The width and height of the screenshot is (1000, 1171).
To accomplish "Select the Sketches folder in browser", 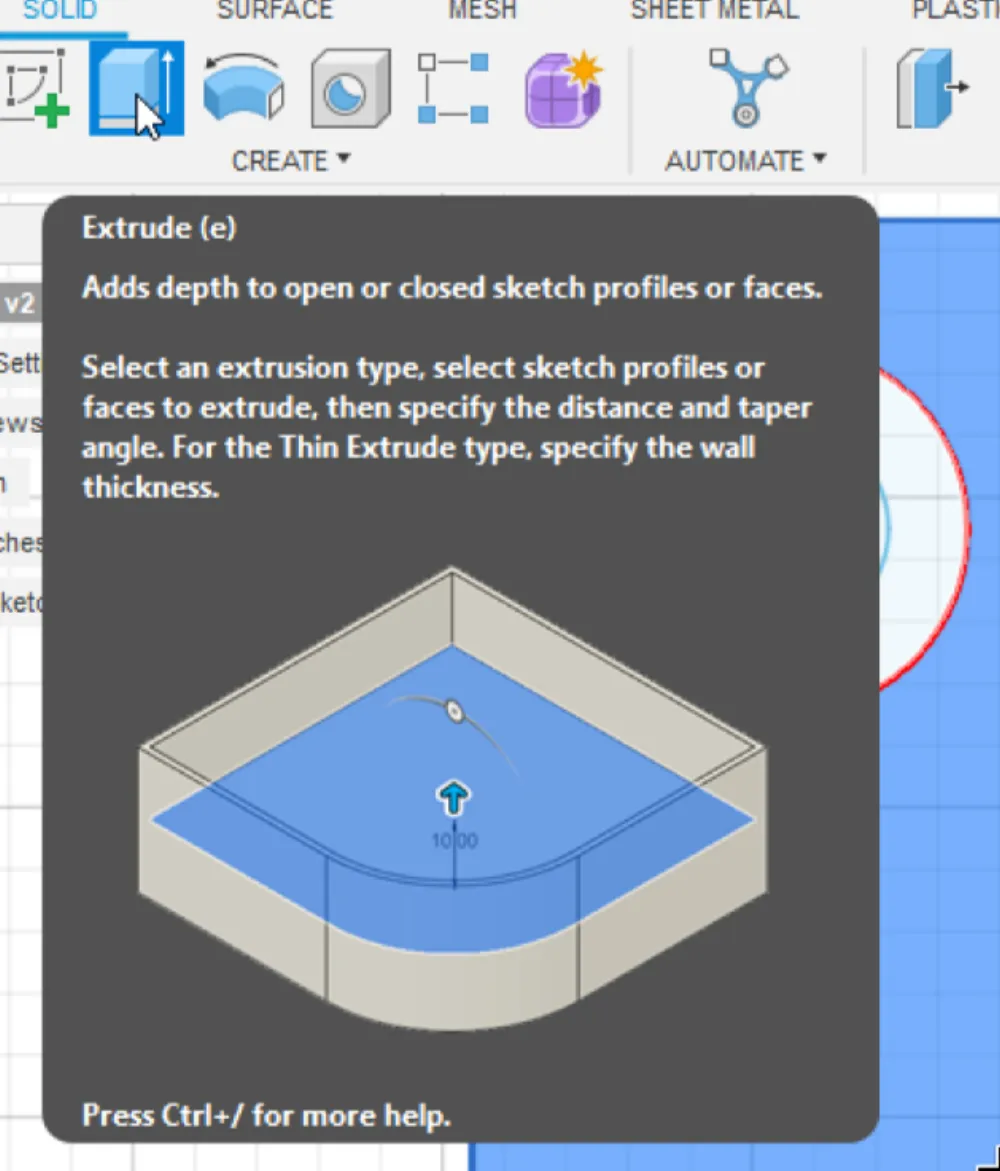I will coord(20,542).
